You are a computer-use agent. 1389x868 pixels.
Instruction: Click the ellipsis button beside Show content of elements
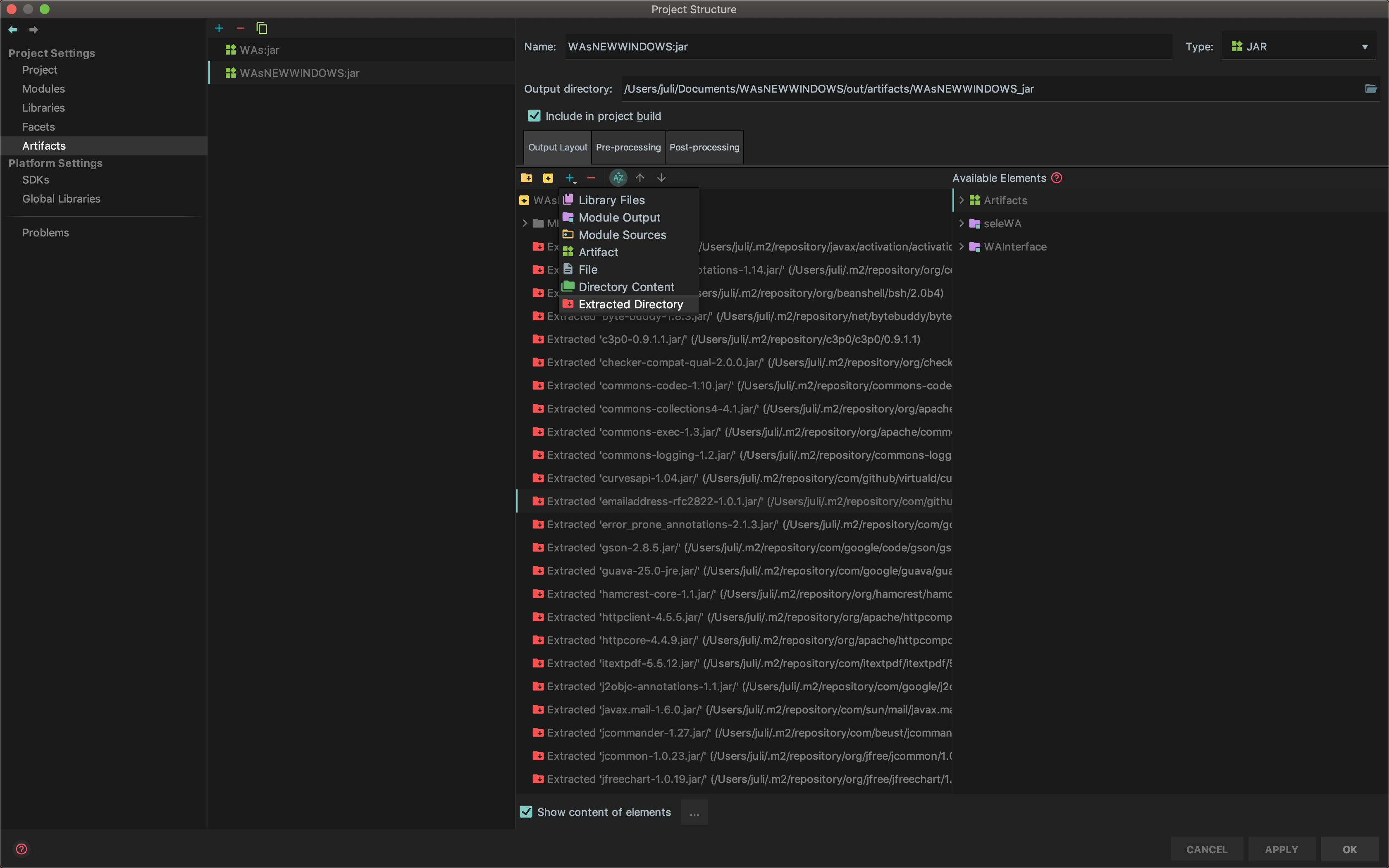click(694, 812)
